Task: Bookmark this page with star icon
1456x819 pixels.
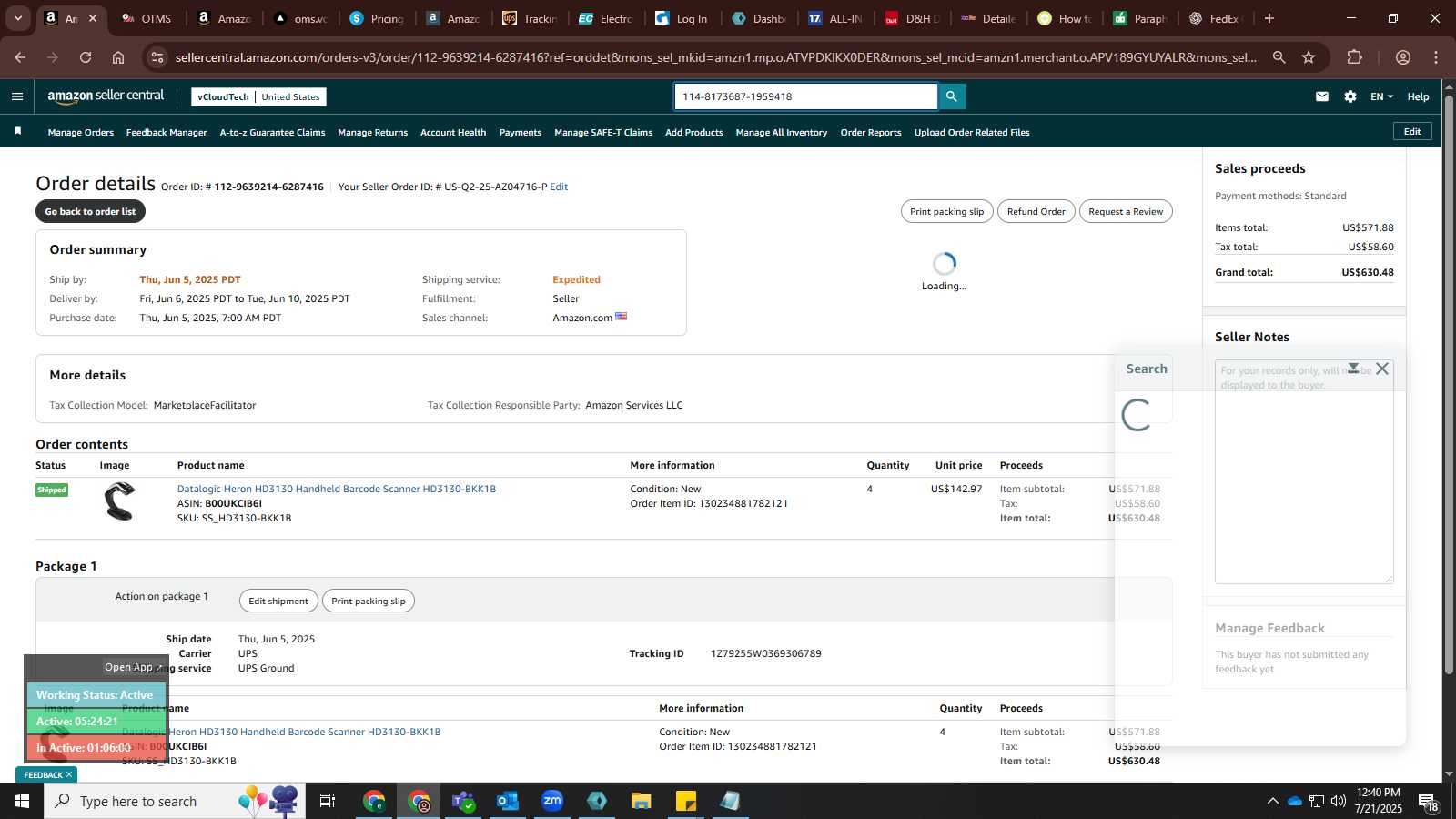Action: coord(1309,57)
